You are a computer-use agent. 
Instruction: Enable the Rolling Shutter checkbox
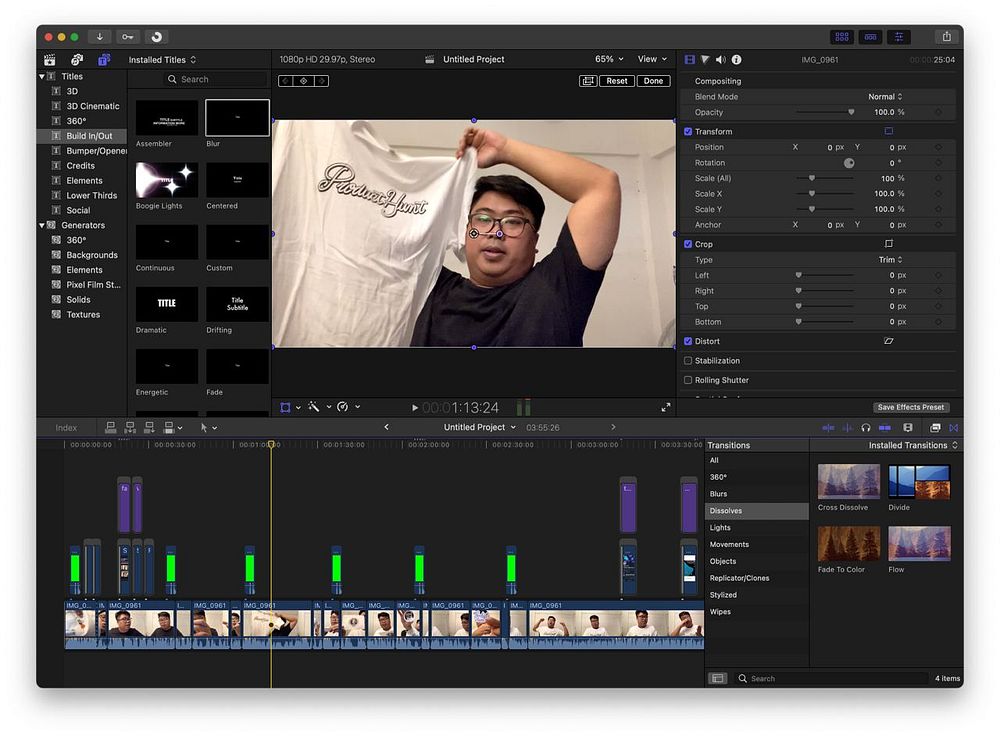tap(688, 380)
